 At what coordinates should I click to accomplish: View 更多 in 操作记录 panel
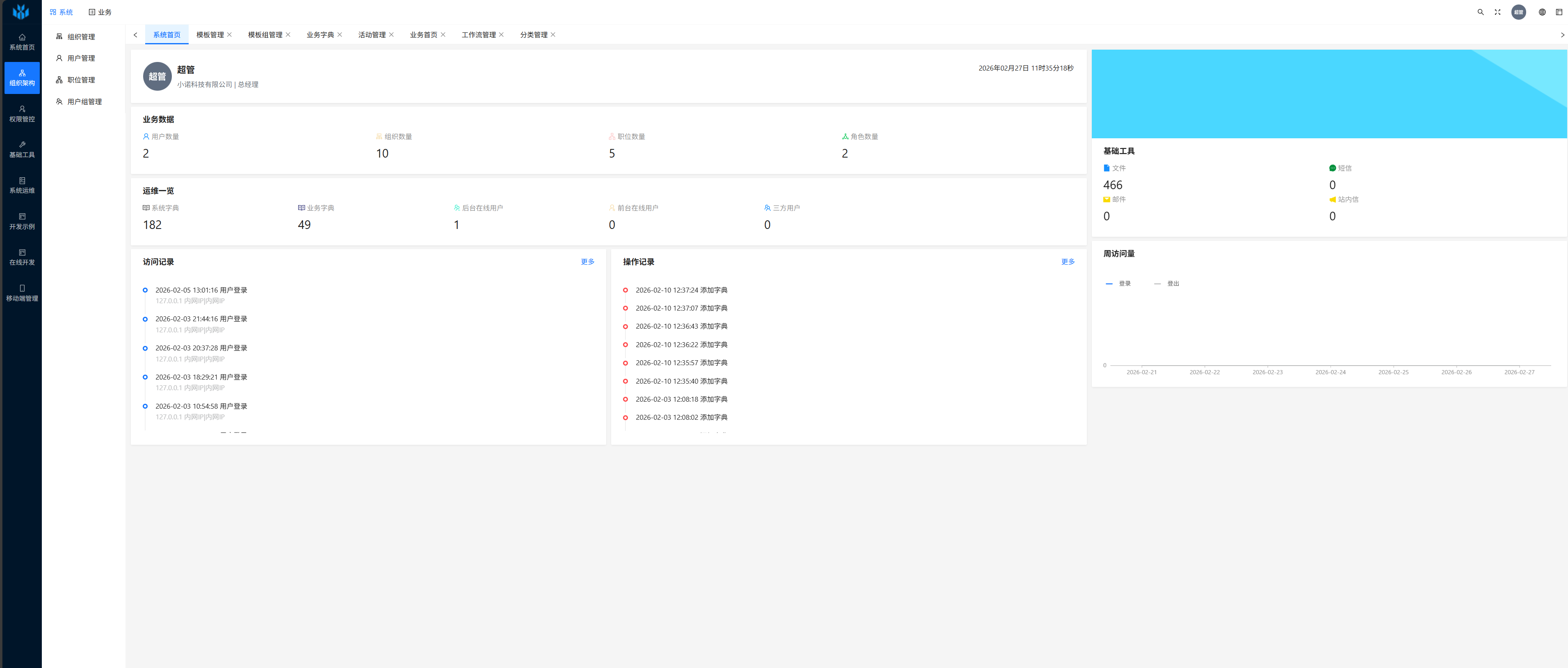click(1068, 262)
